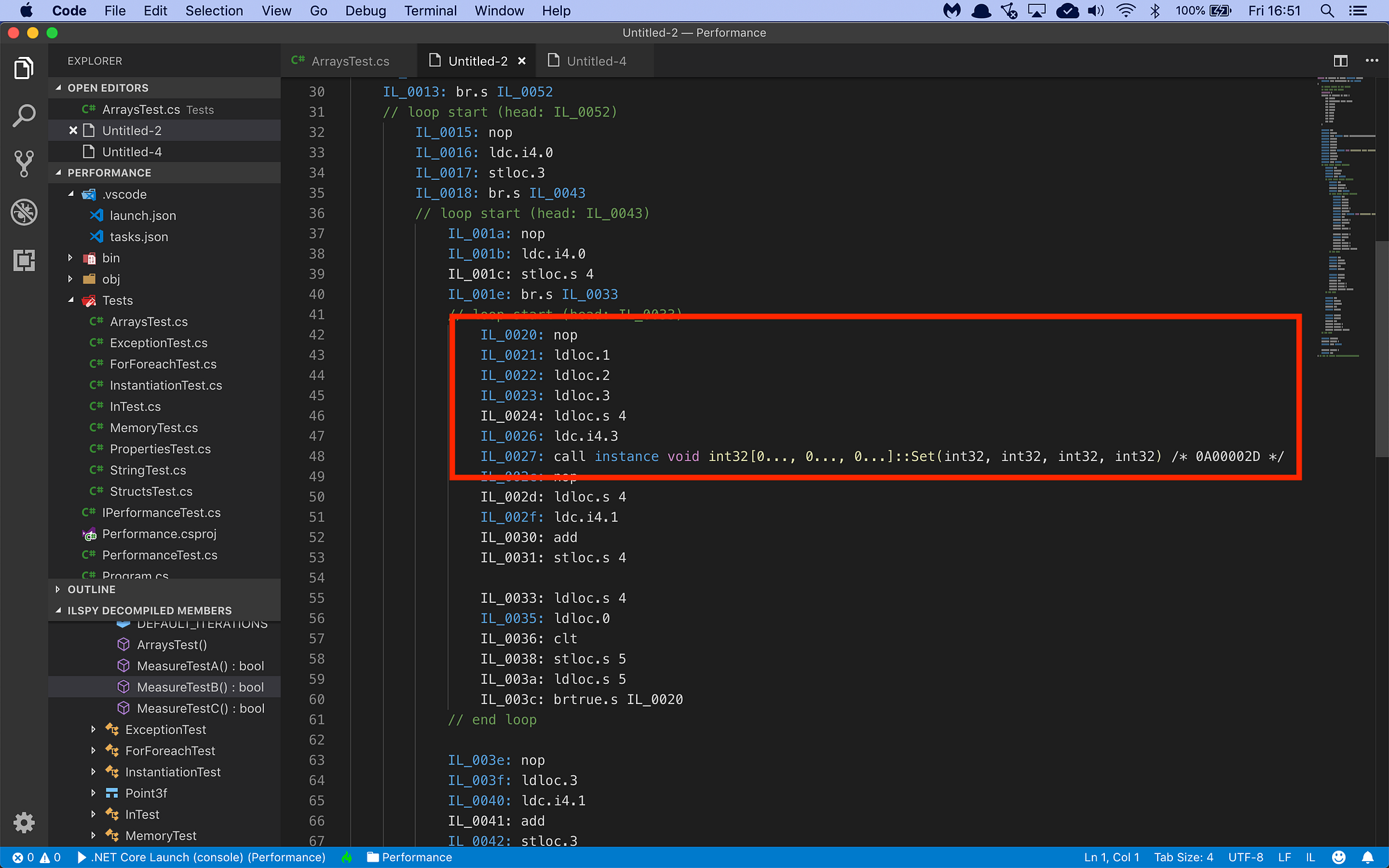This screenshot has height=868, width=1389.
Task: Open the Debug view icon
Action: 24,212
